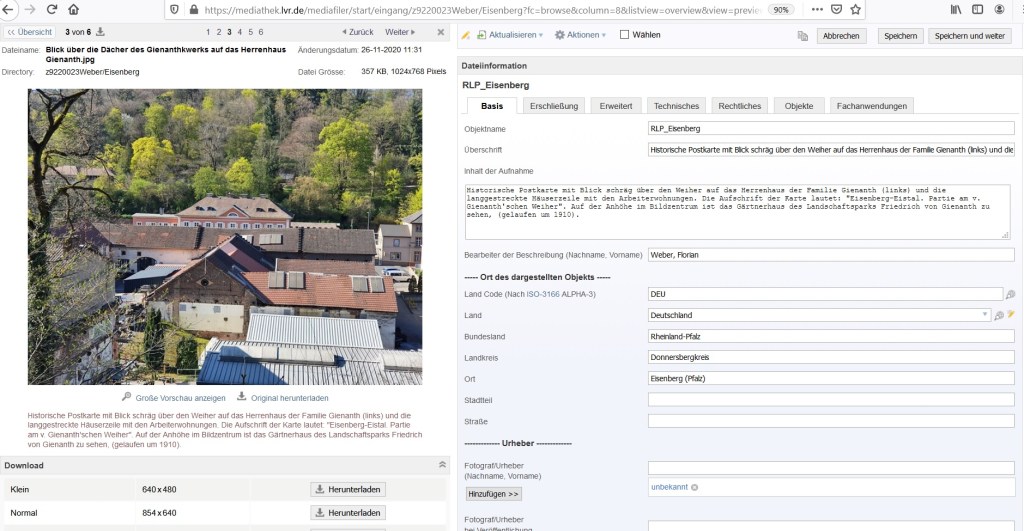The width and height of the screenshot is (1024, 531).
Task: Toggle the Wählen checkbox
Action: (625, 35)
